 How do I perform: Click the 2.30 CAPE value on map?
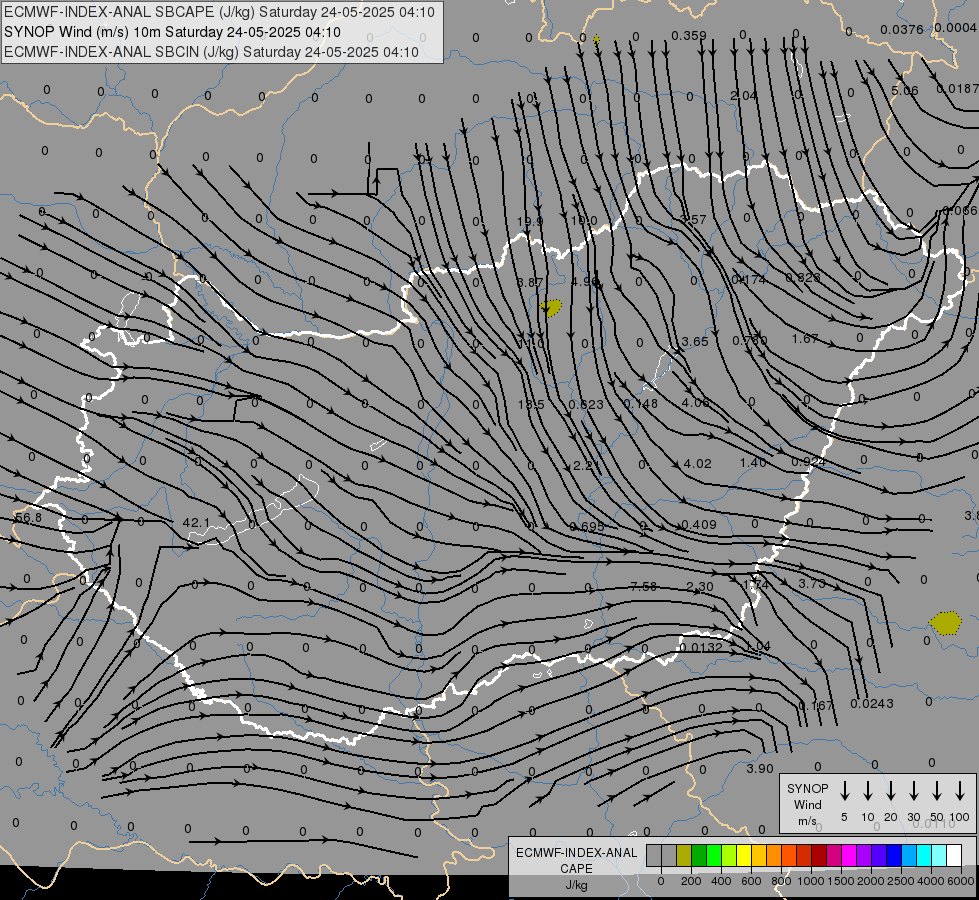pos(699,586)
